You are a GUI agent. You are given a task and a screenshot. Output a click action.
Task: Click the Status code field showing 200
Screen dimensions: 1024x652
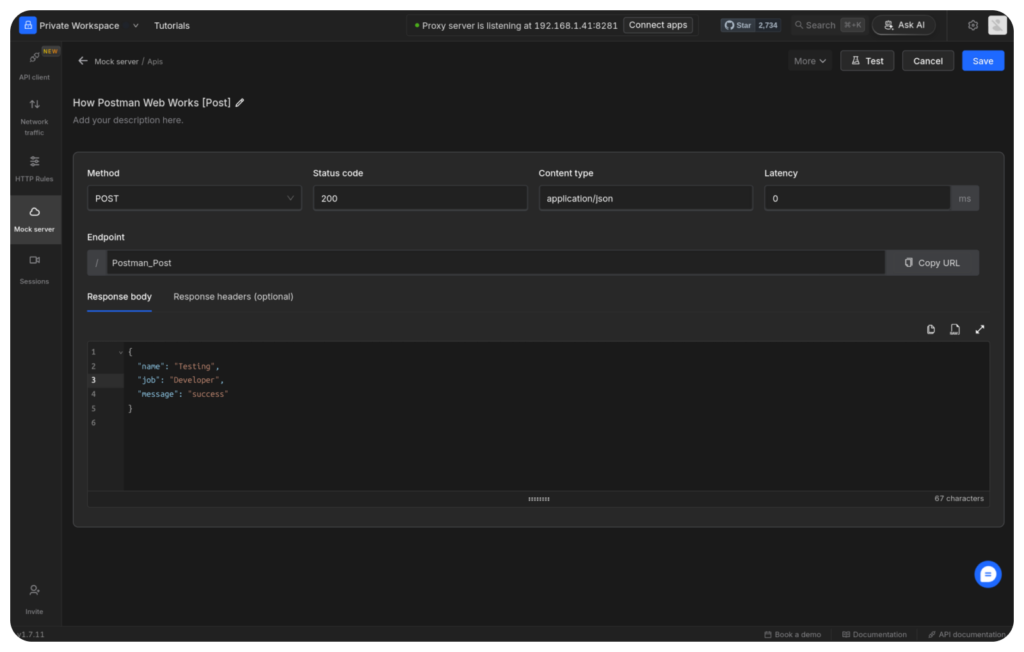(420, 198)
